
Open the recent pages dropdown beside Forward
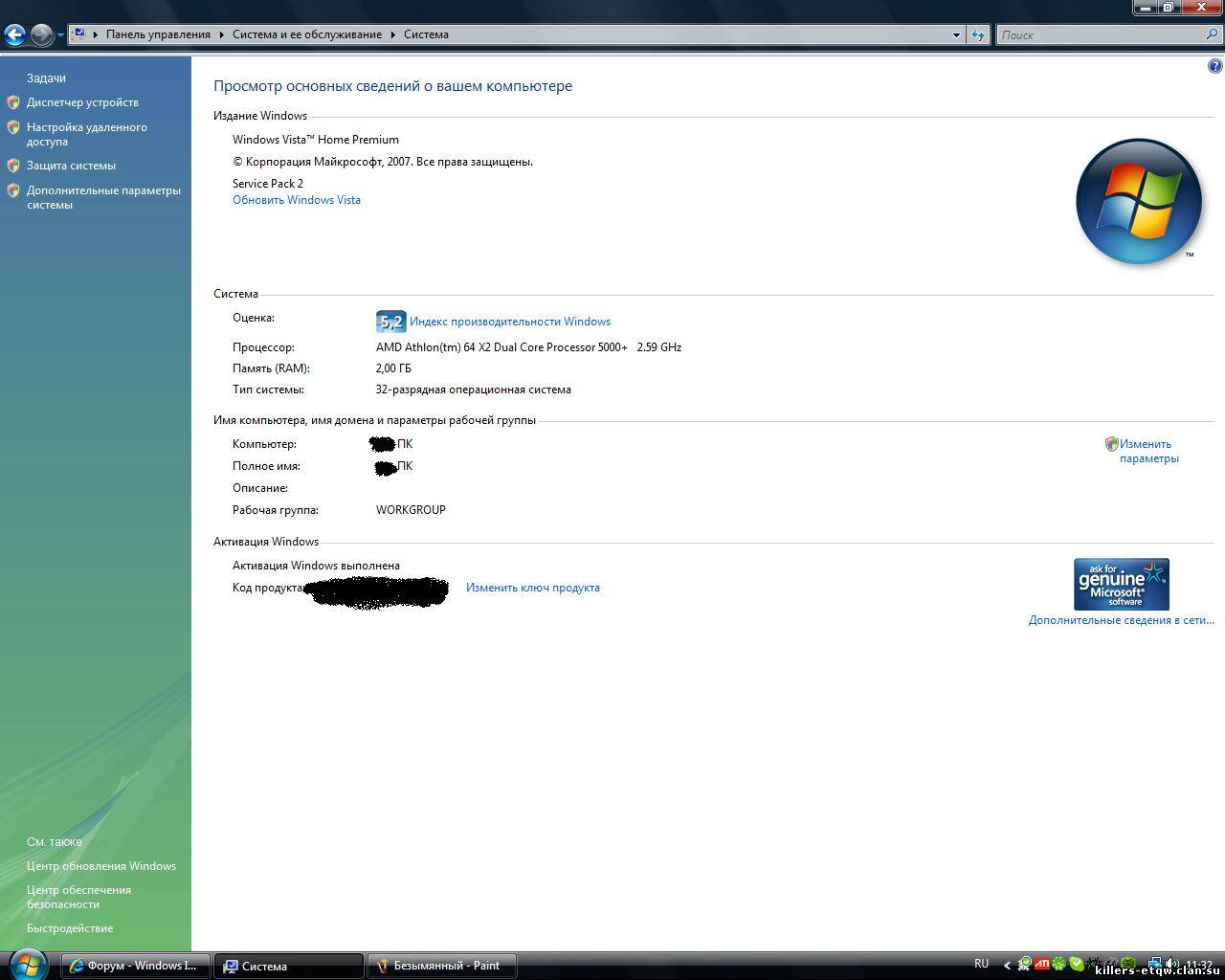point(60,35)
